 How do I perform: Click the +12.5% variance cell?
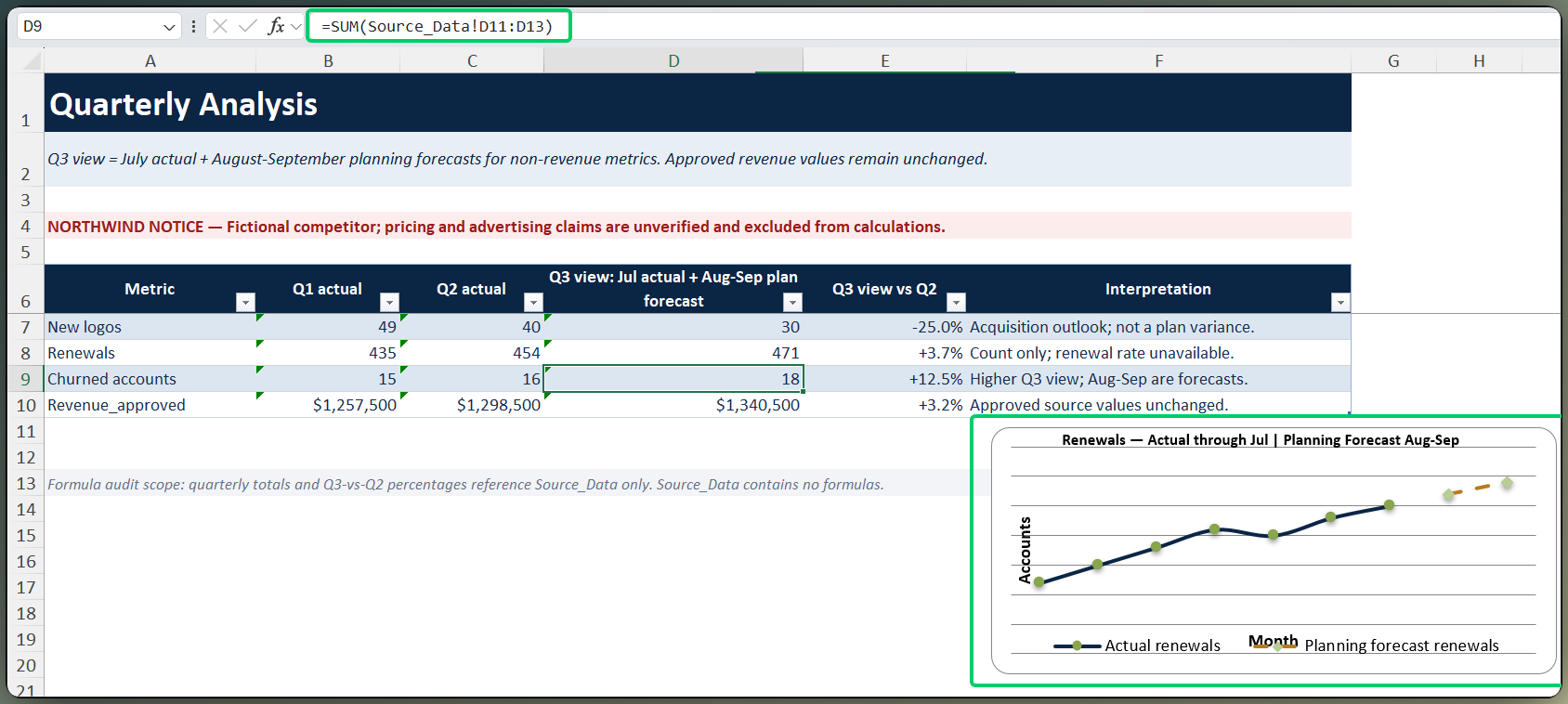[x=885, y=379]
